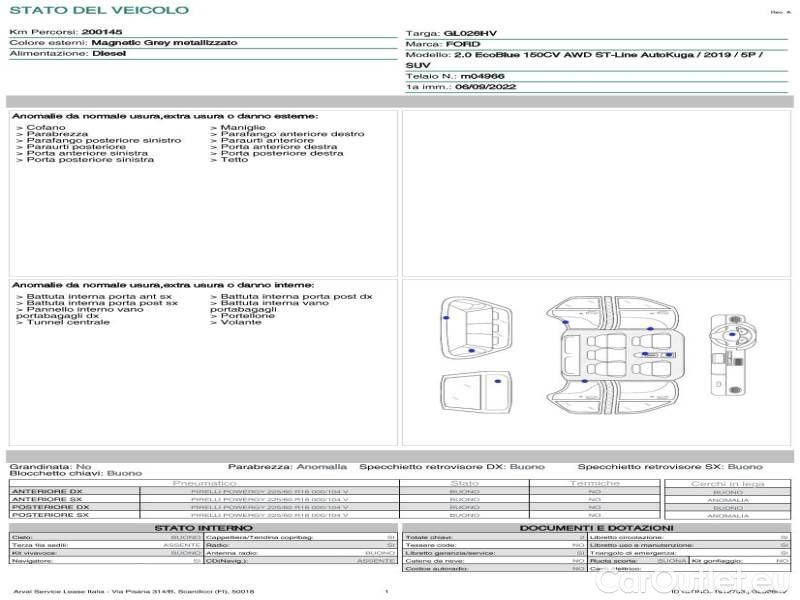Click the Targa plate number GL026HV
The height and width of the screenshot is (600, 800).
tap(470, 33)
